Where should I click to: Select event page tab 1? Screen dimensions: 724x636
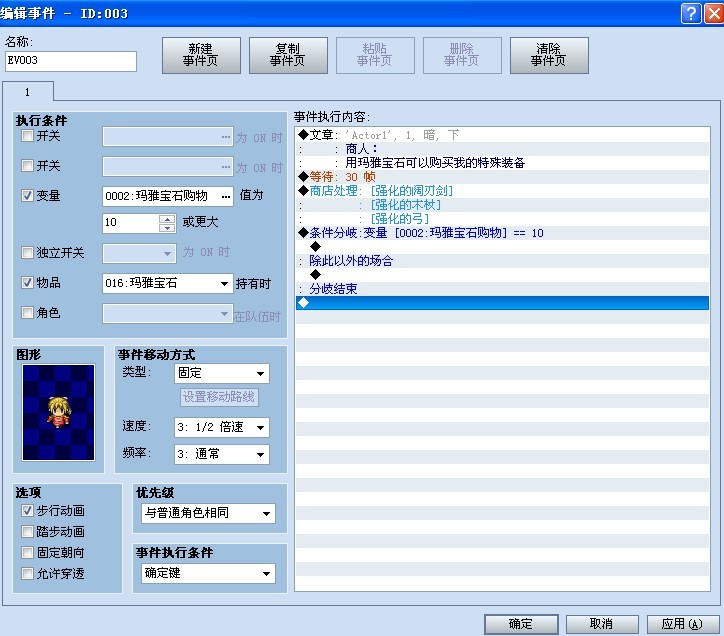click(x=28, y=92)
